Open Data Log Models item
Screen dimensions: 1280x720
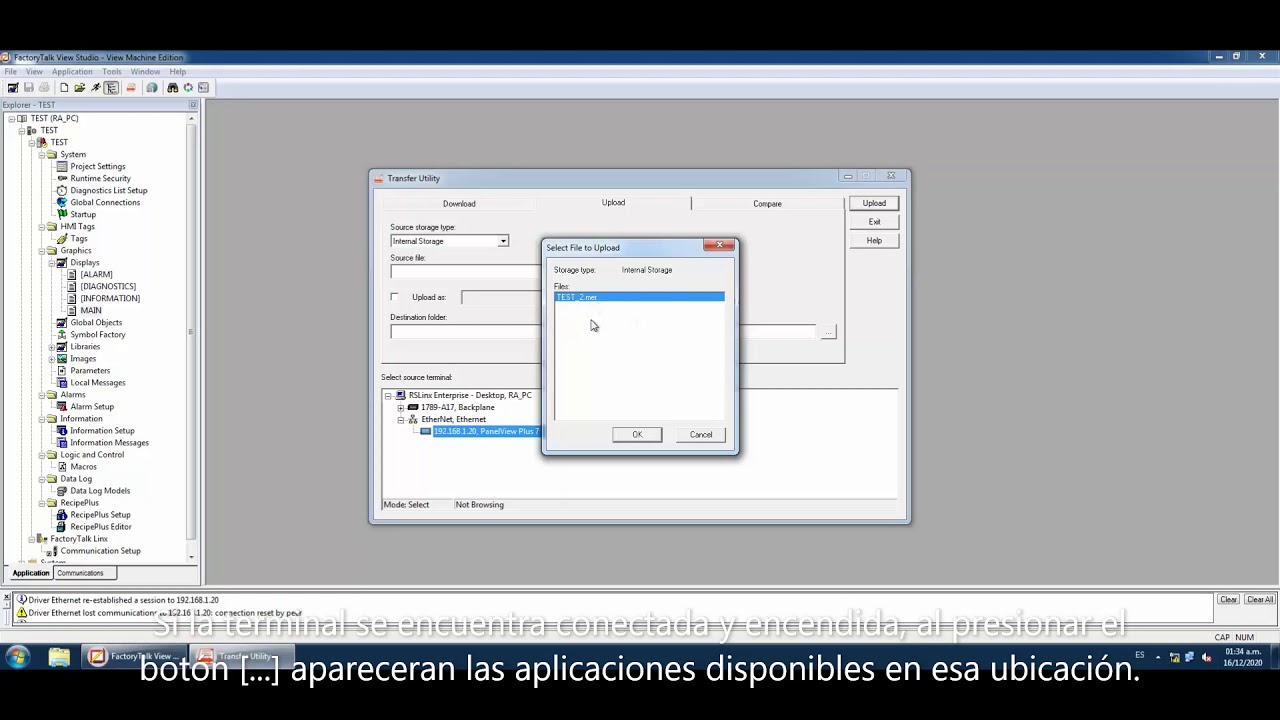pyautogui.click(x=100, y=490)
